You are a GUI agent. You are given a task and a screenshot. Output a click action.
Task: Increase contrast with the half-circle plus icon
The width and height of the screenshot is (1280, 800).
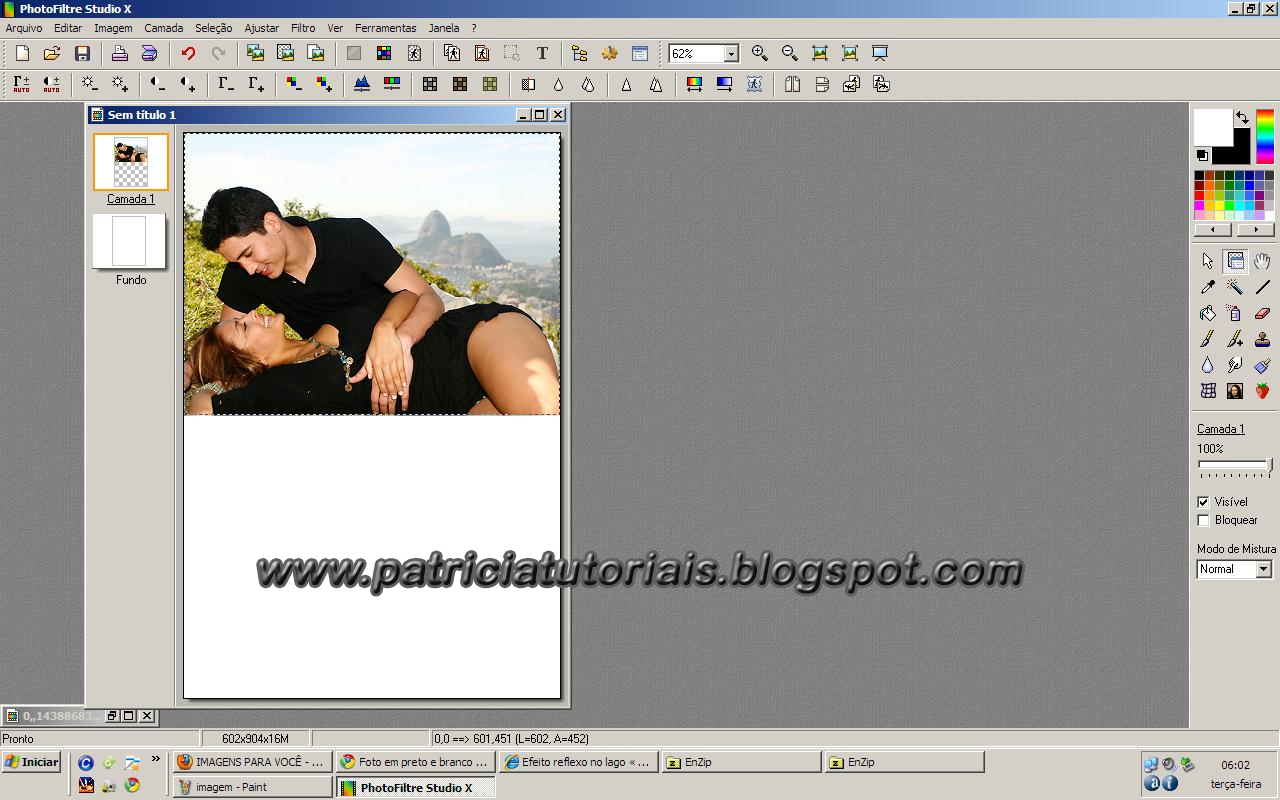pyautogui.click(x=187, y=84)
